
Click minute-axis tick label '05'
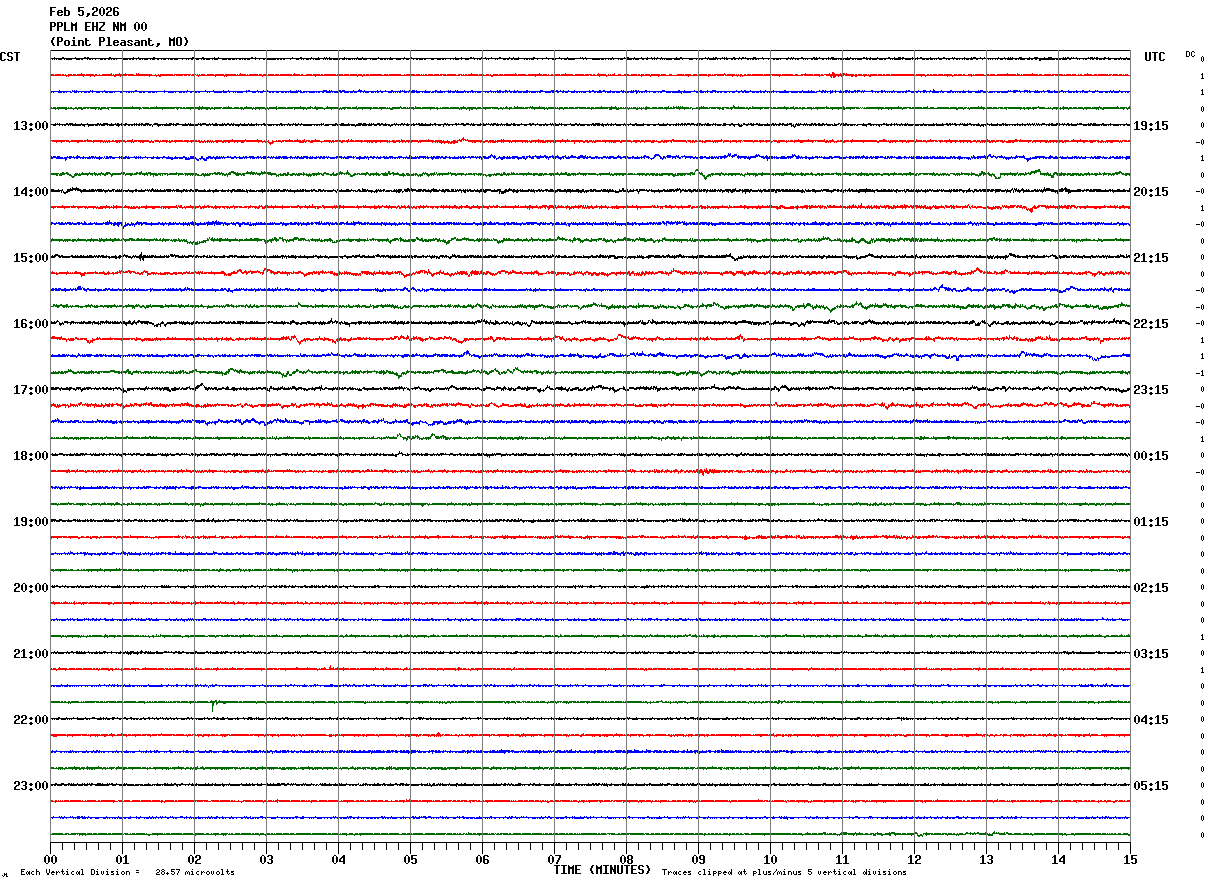(410, 860)
